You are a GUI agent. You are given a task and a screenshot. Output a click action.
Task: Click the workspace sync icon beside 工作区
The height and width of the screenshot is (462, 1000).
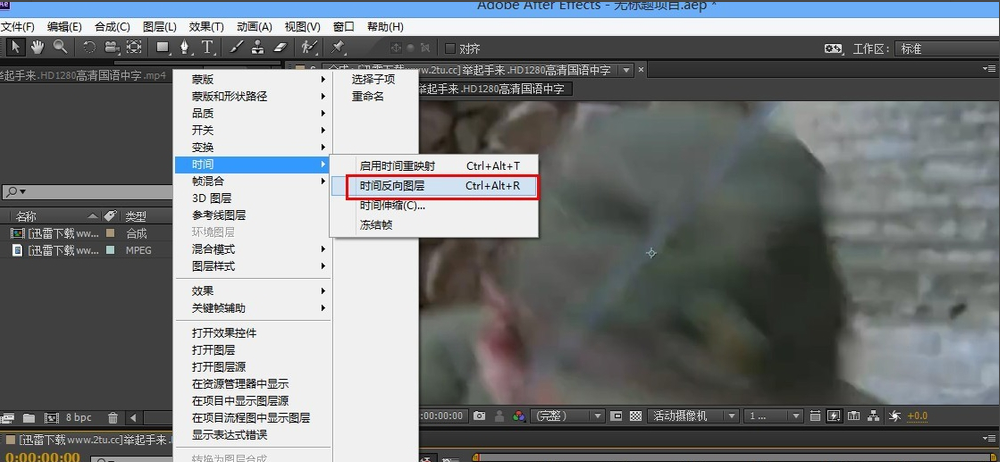pyautogui.click(x=833, y=48)
